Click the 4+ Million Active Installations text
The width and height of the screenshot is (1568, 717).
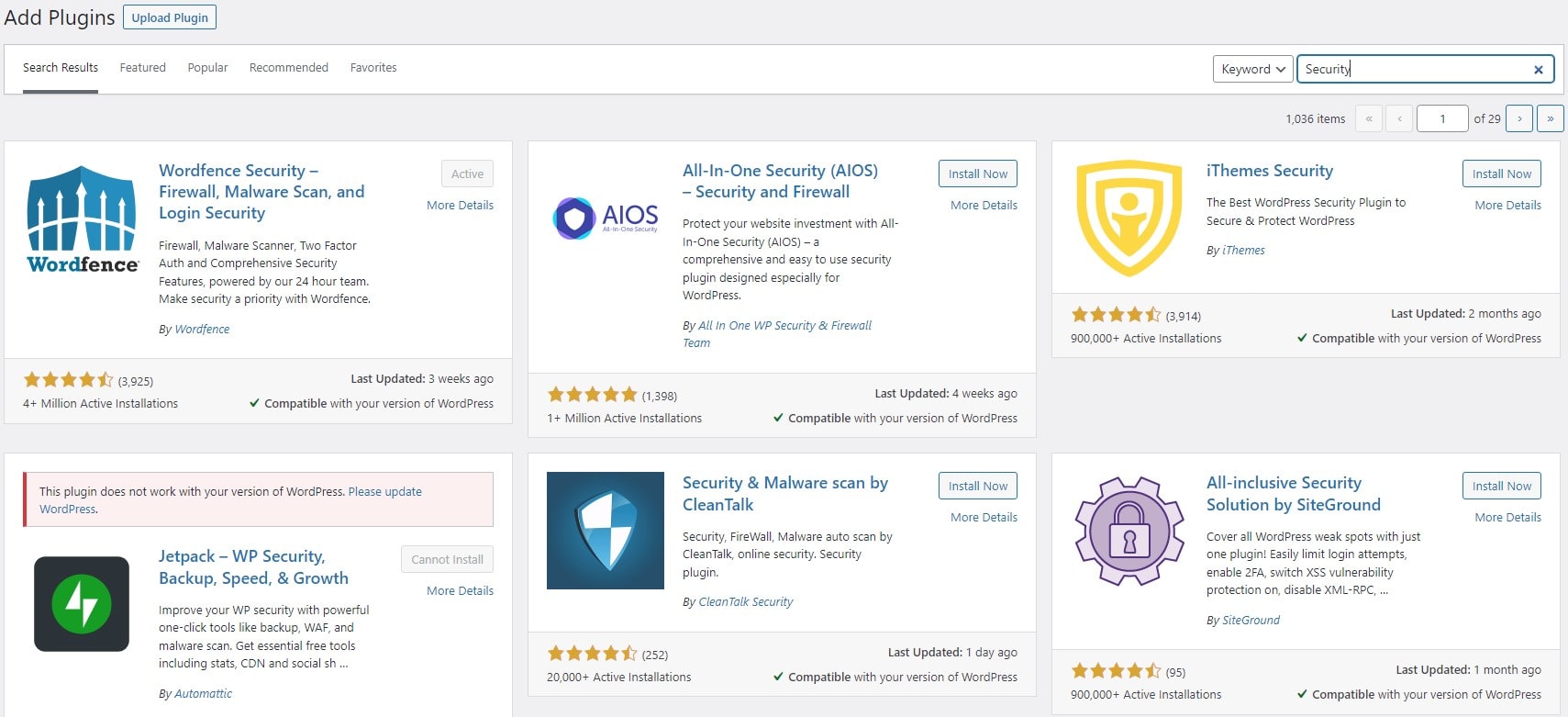pos(100,404)
